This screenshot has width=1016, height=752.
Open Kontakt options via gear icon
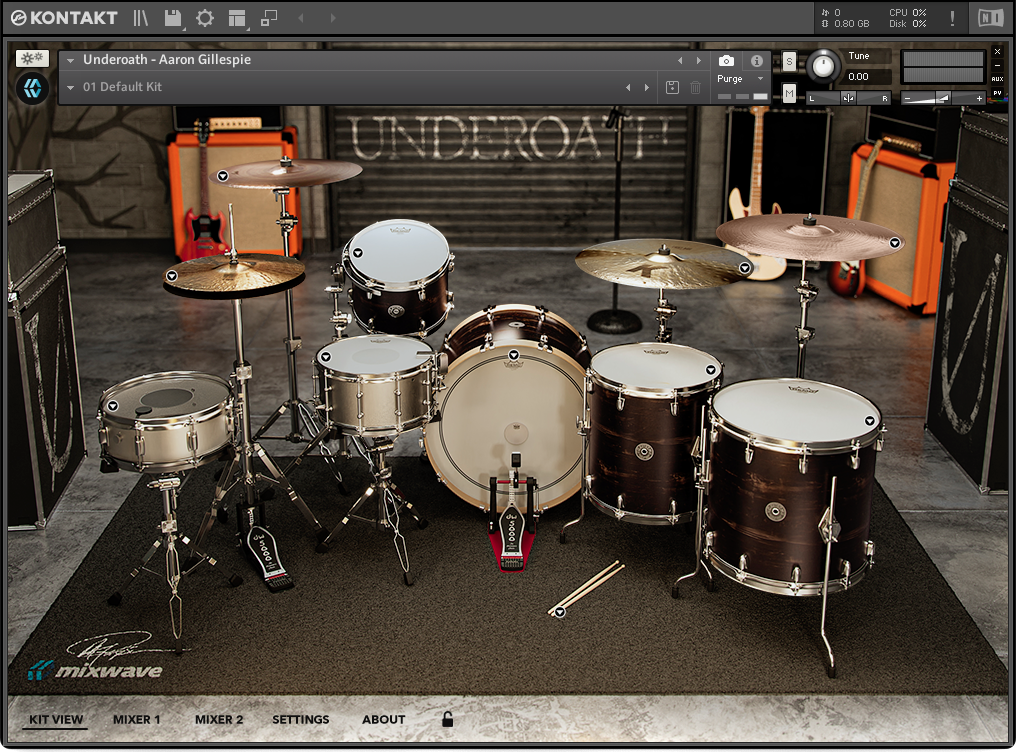(203, 17)
